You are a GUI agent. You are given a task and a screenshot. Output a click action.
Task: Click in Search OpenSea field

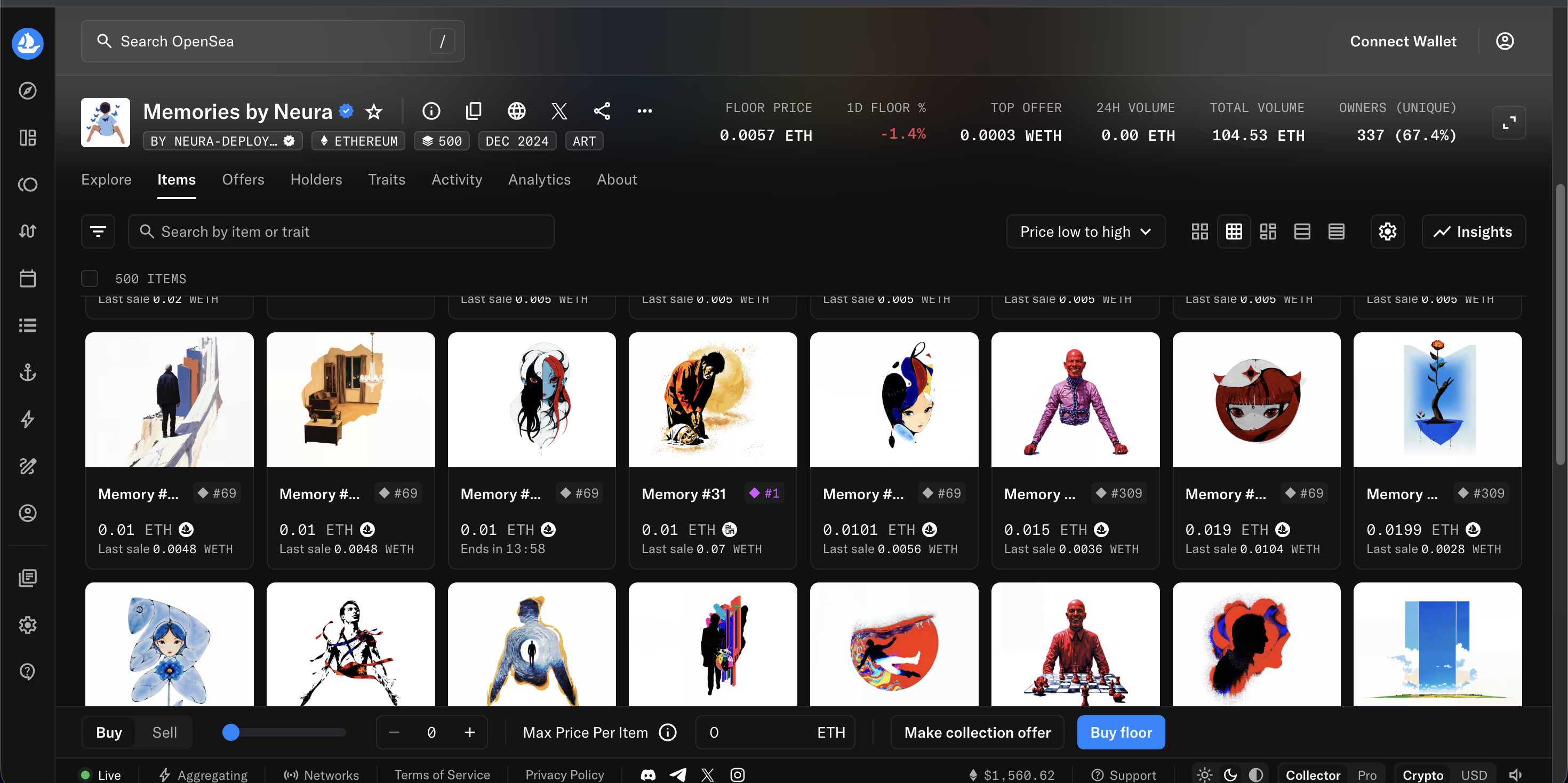pos(273,41)
